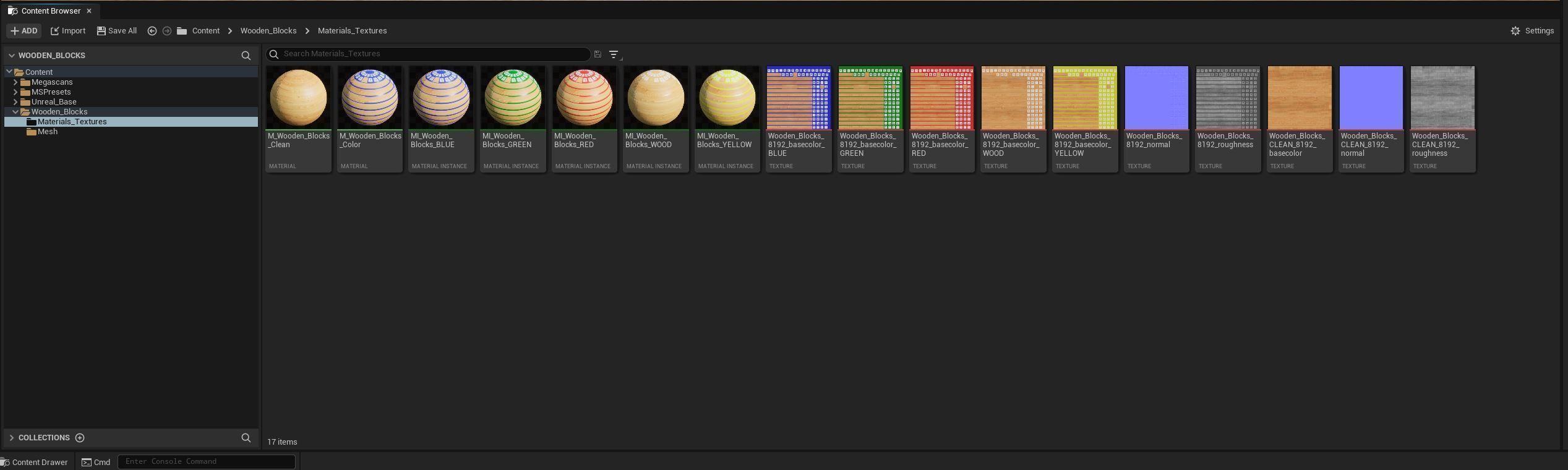Select Wooden_Blocks_8192_basecolor_YELLOW texture
The height and width of the screenshot is (470, 1568).
pyautogui.click(x=1086, y=119)
